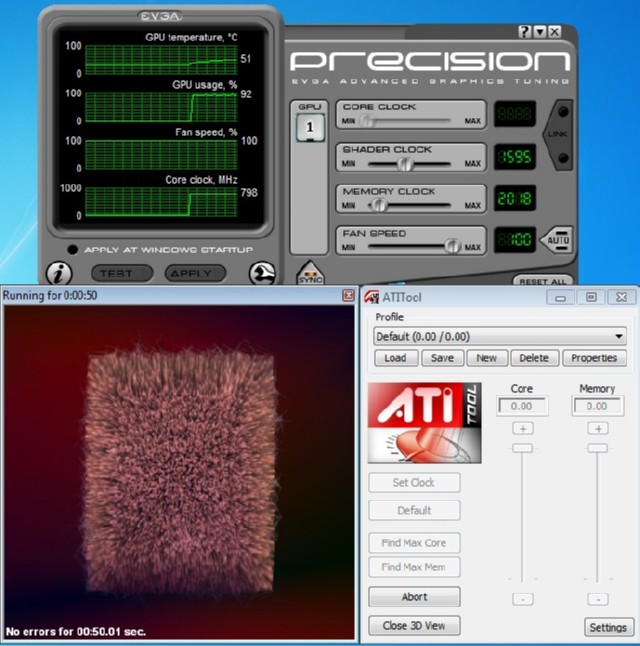Open Precision settings wrench icon

click(x=262, y=273)
